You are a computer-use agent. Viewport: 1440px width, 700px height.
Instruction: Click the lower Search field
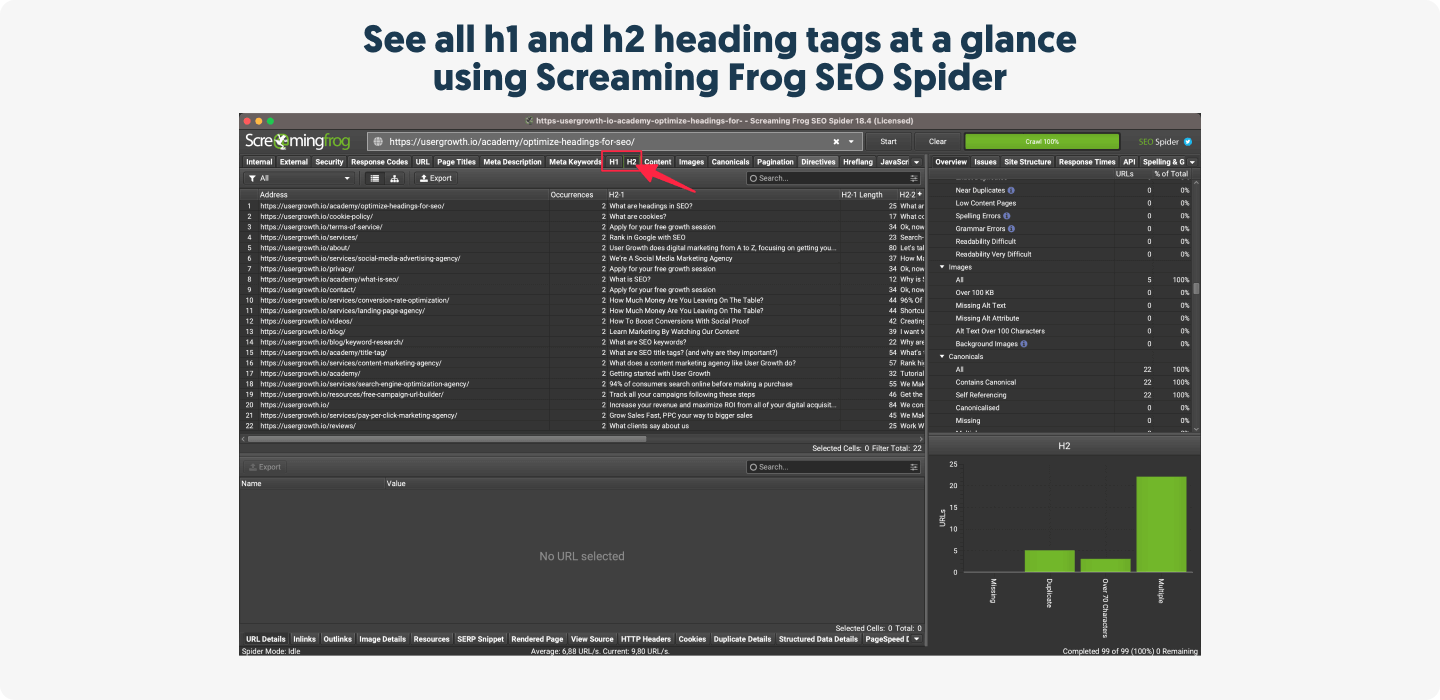[x=833, y=467]
